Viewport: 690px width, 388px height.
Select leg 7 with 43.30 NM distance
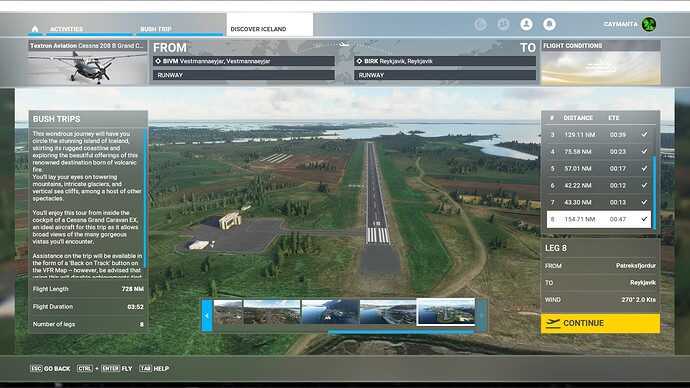pos(599,202)
